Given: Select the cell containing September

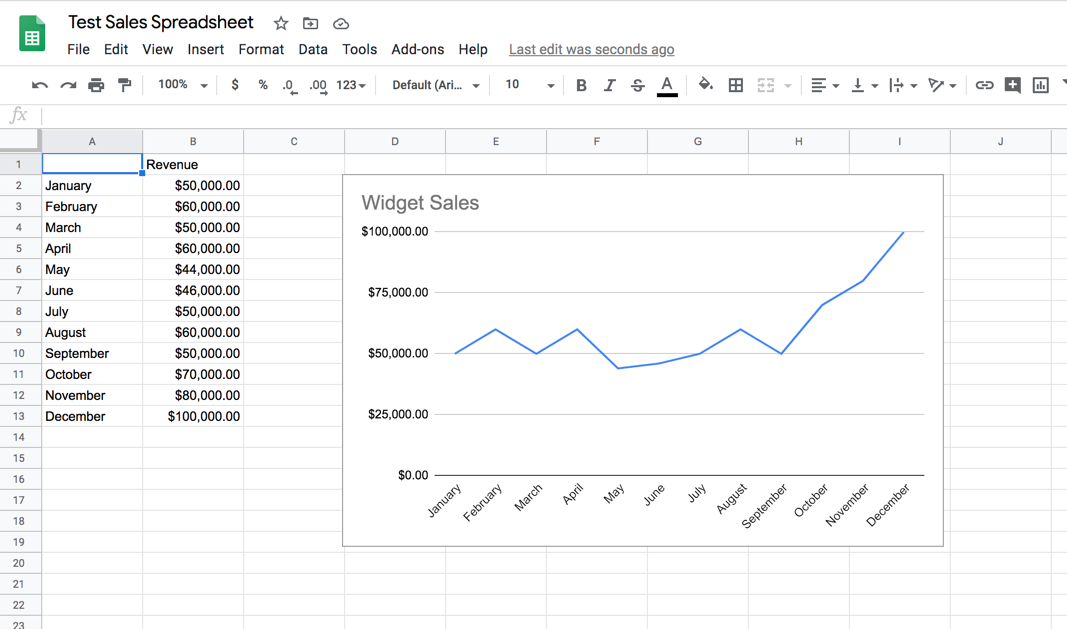Looking at the screenshot, I should [92, 353].
